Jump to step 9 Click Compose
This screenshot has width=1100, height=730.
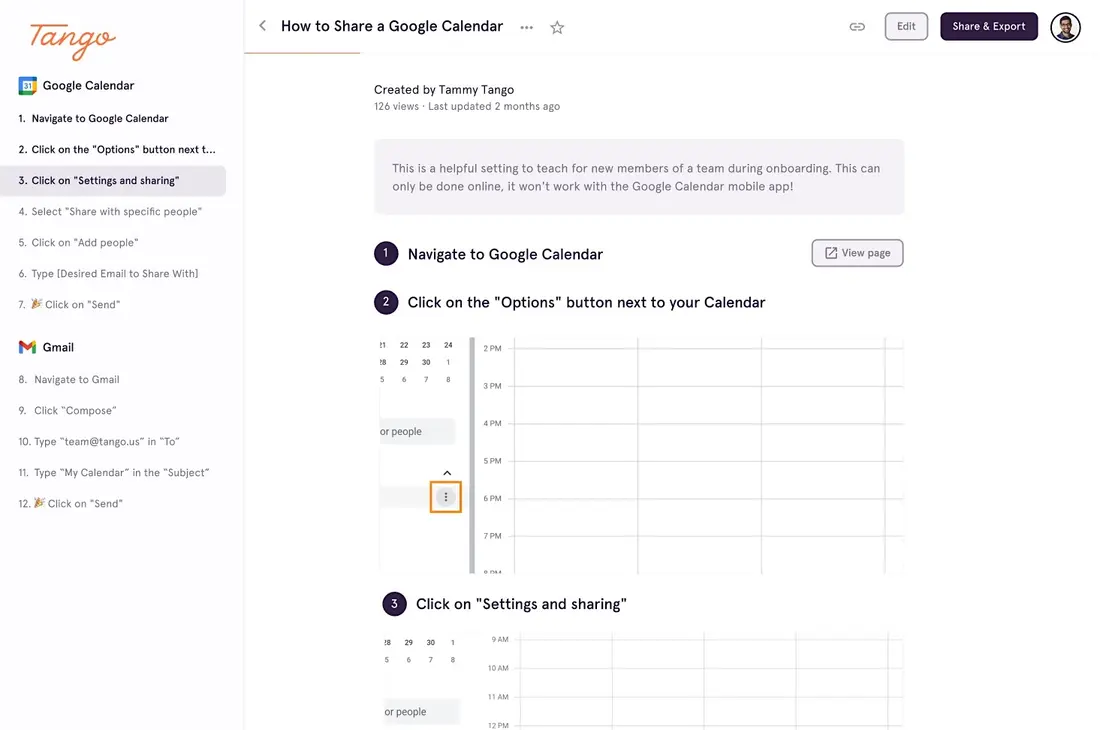pyautogui.click(x=67, y=410)
